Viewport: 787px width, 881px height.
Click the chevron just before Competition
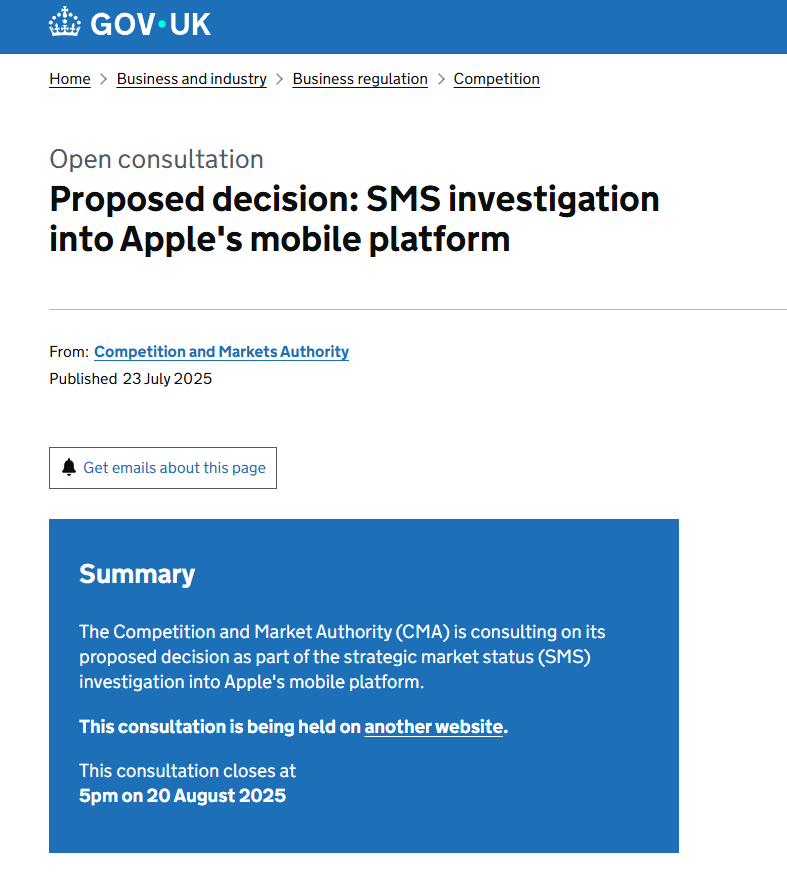pyautogui.click(x=441, y=79)
